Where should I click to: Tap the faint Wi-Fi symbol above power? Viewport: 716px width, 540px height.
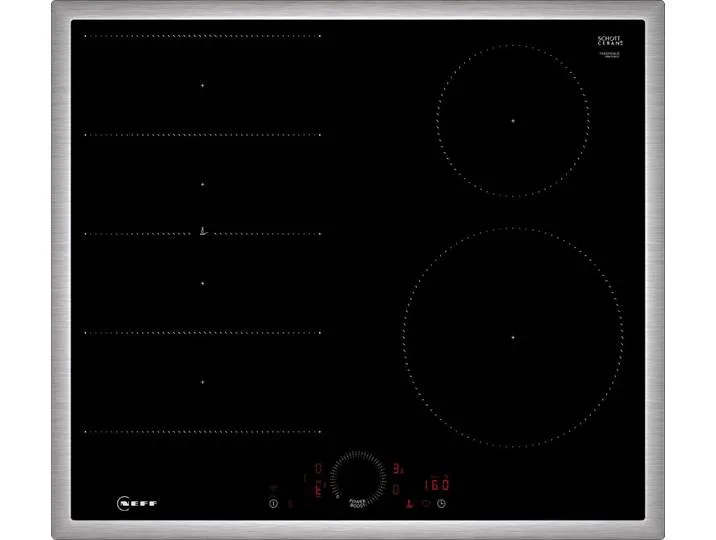pyautogui.click(x=273, y=488)
